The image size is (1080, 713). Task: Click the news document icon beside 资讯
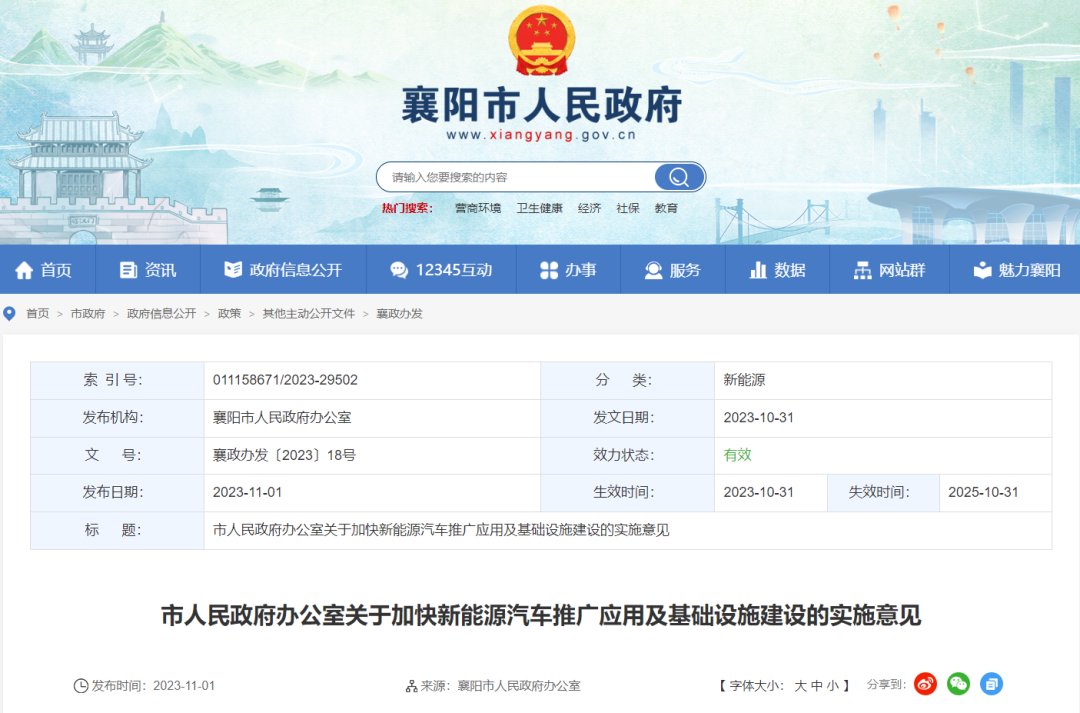pos(128,270)
